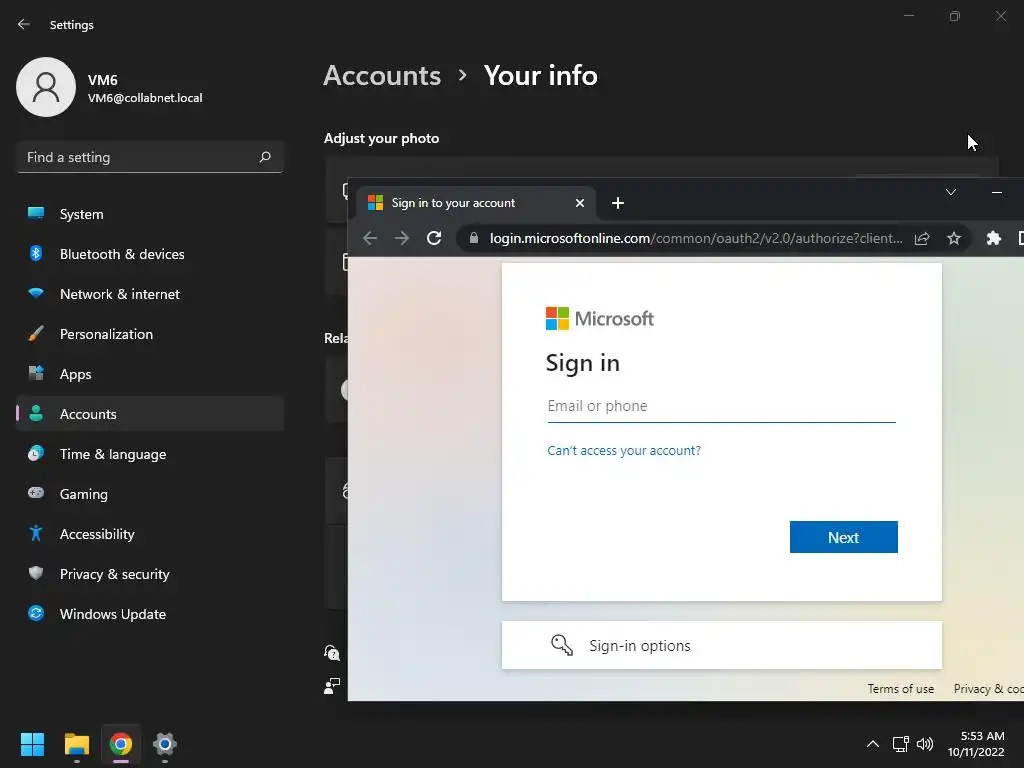1024x768 pixels.
Task: Open the Windows Start menu
Action: pos(32,744)
